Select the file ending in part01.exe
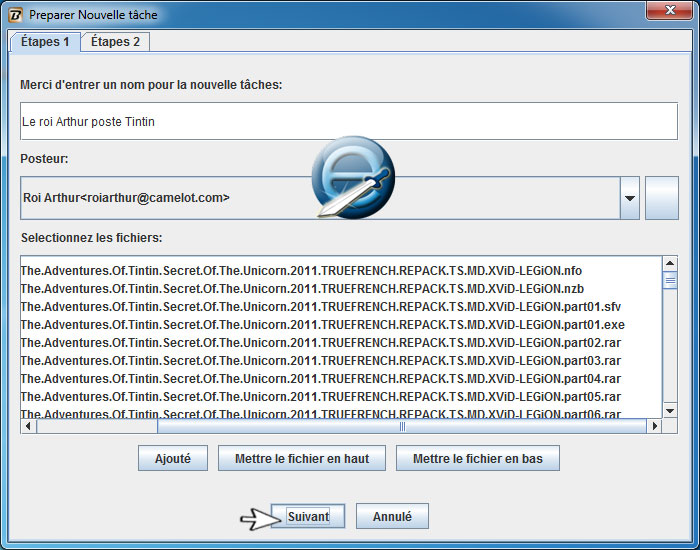700x550 pixels. click(x=322, y=325)
